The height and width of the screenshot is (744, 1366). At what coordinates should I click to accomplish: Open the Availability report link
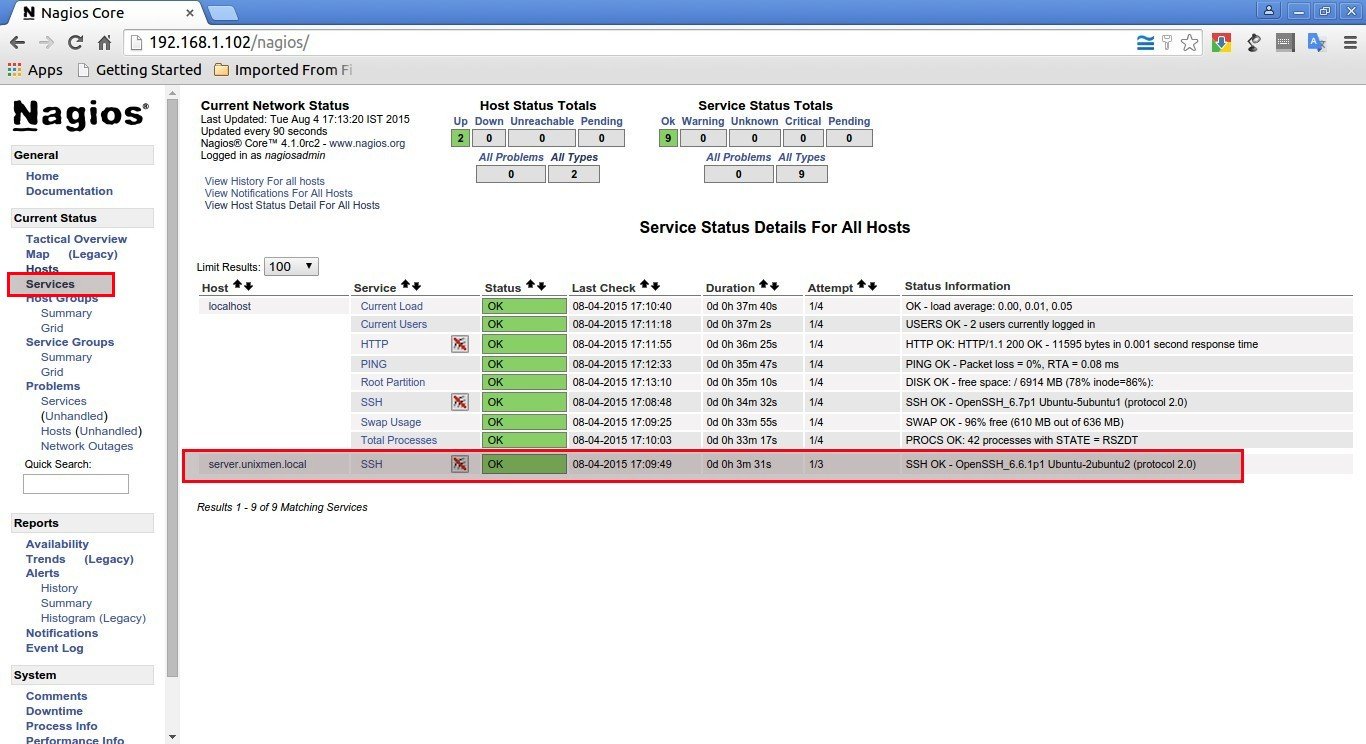[x=57, y=544]
